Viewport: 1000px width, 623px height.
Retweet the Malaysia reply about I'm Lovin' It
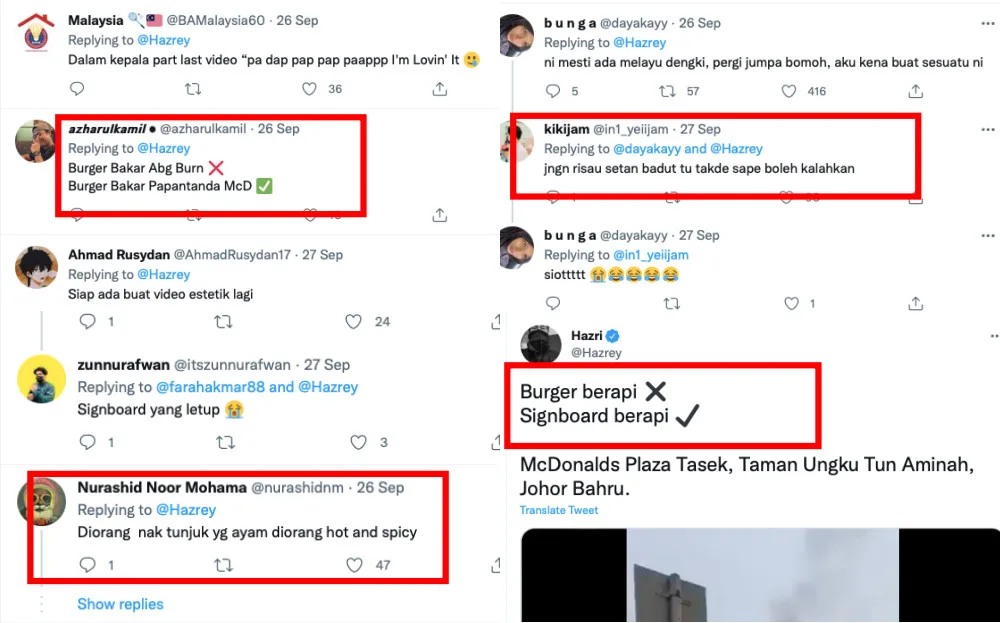(193, 89)
